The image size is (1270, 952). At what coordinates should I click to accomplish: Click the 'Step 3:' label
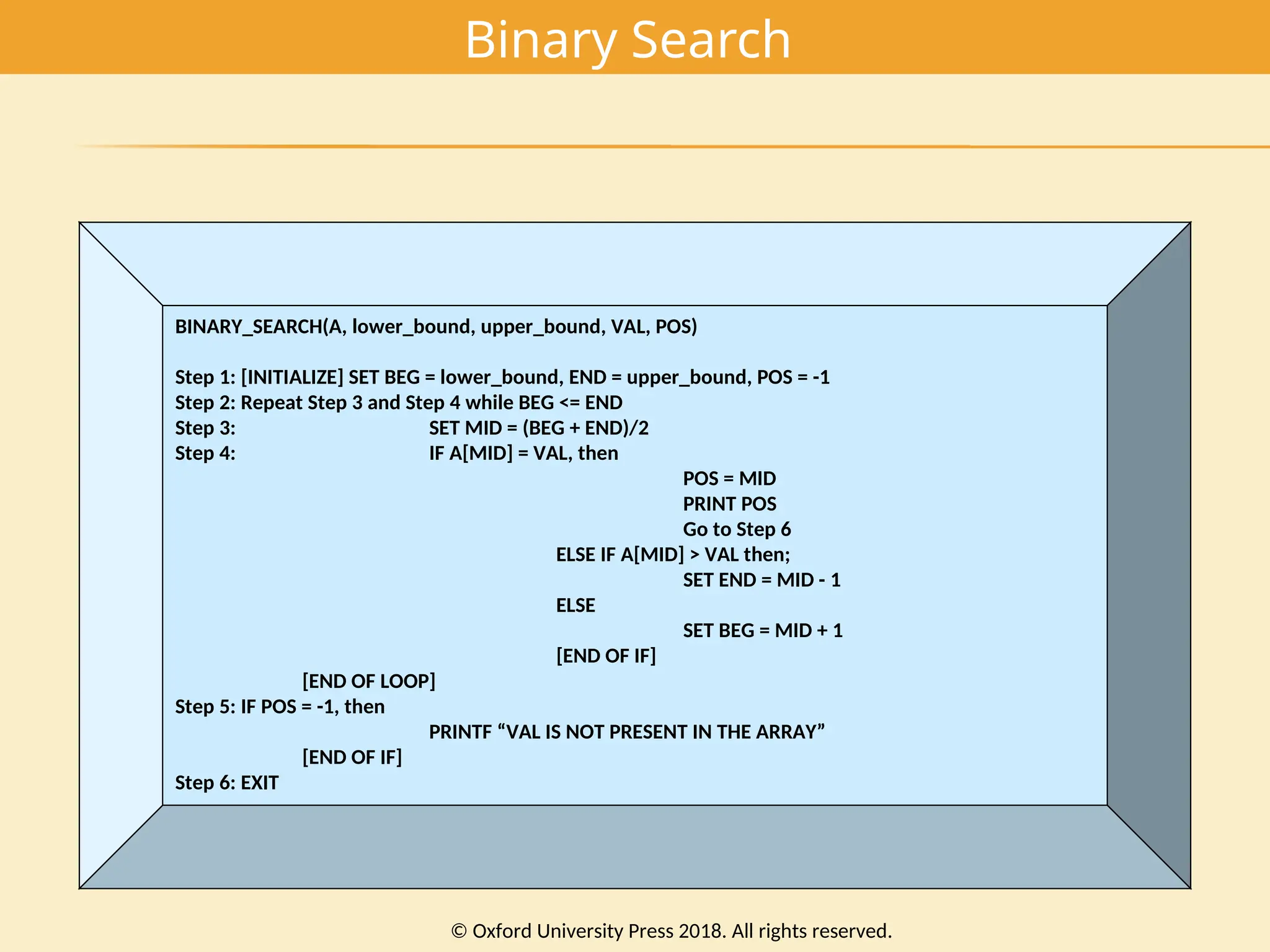(205, 428)
